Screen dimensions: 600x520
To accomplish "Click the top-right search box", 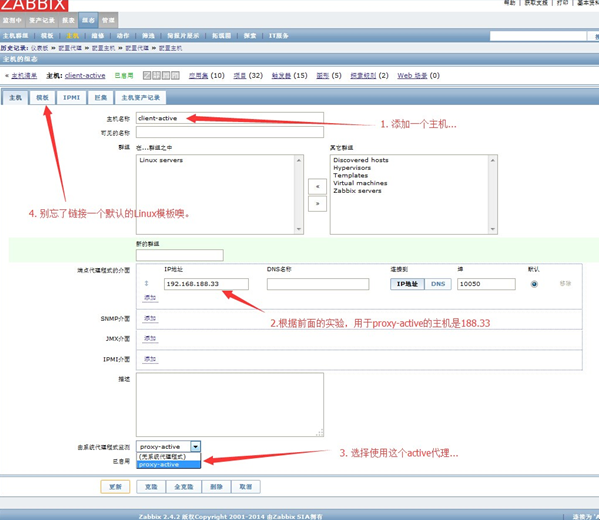I will click(x=538, y=36).
